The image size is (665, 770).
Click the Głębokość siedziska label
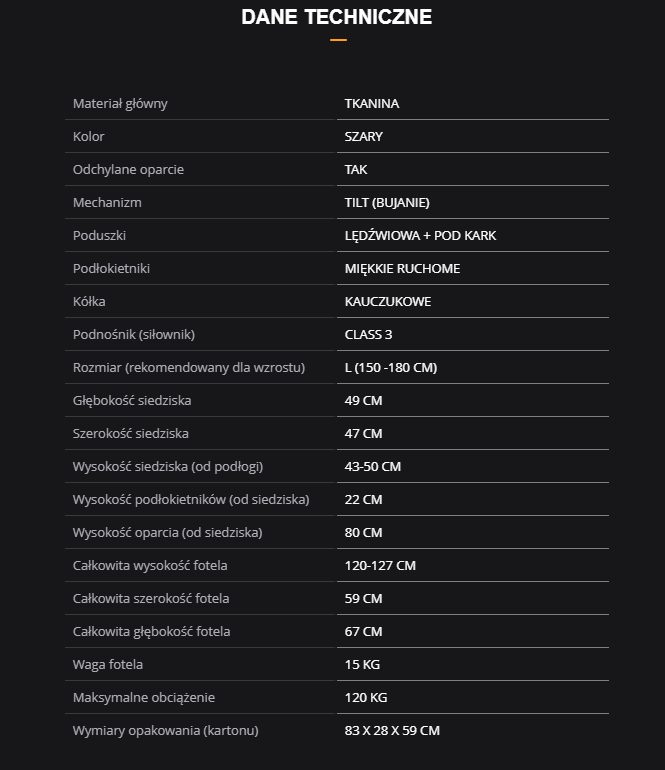pyautogui.click(x=132, y=401)
